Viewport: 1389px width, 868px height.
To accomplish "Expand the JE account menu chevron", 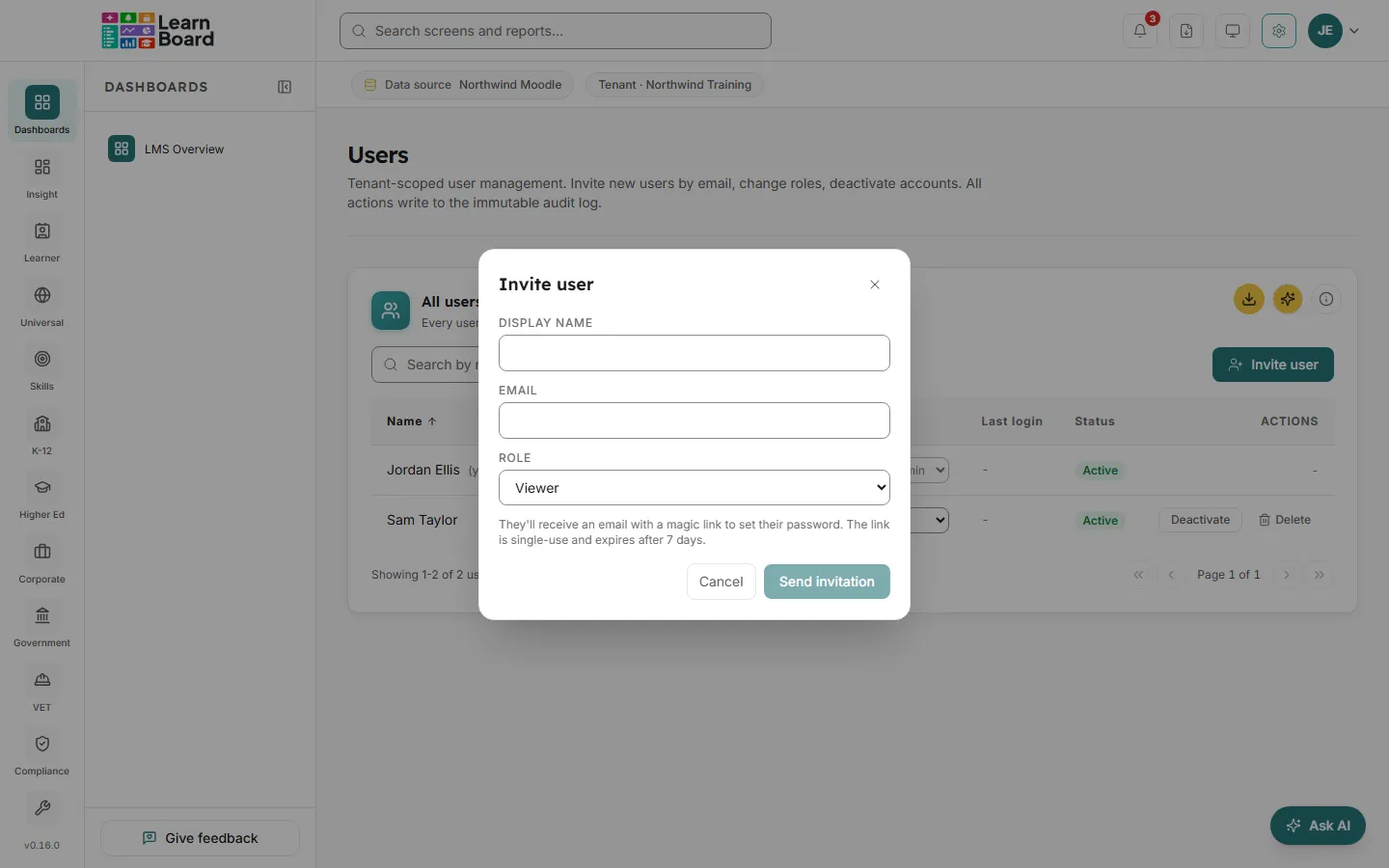I will pos(1354,31).
